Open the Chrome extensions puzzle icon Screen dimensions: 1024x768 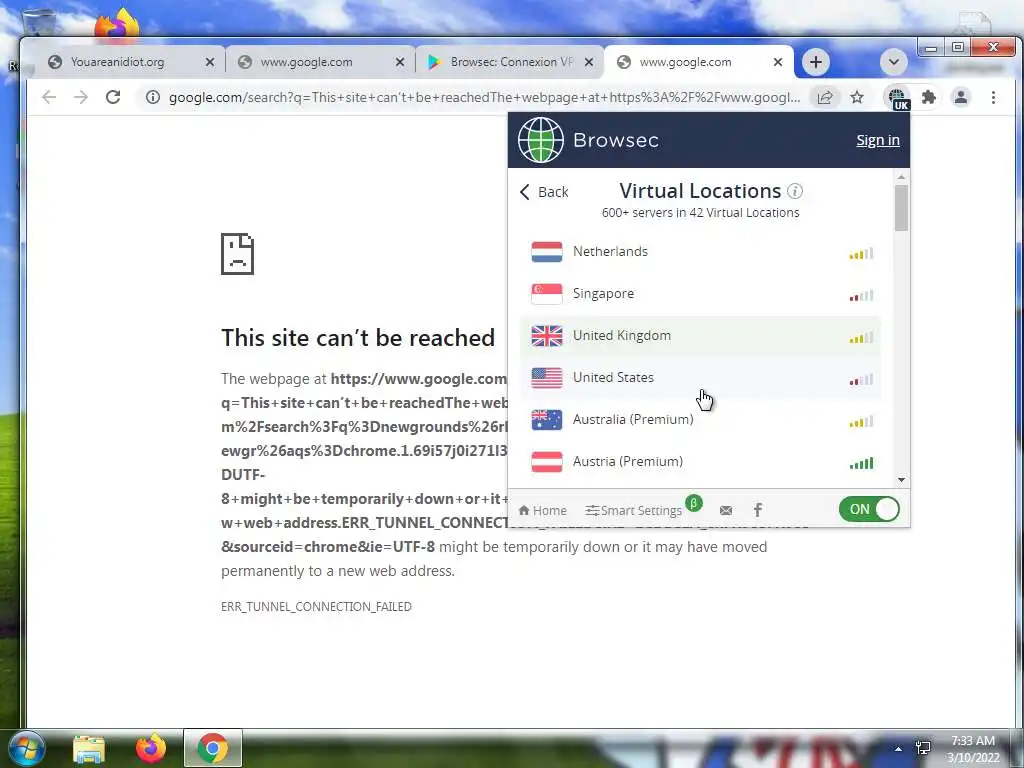[929, 97]
